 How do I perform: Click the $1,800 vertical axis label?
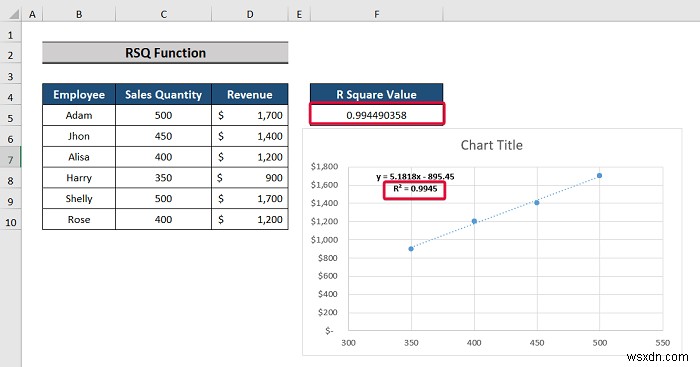[324, 167]
